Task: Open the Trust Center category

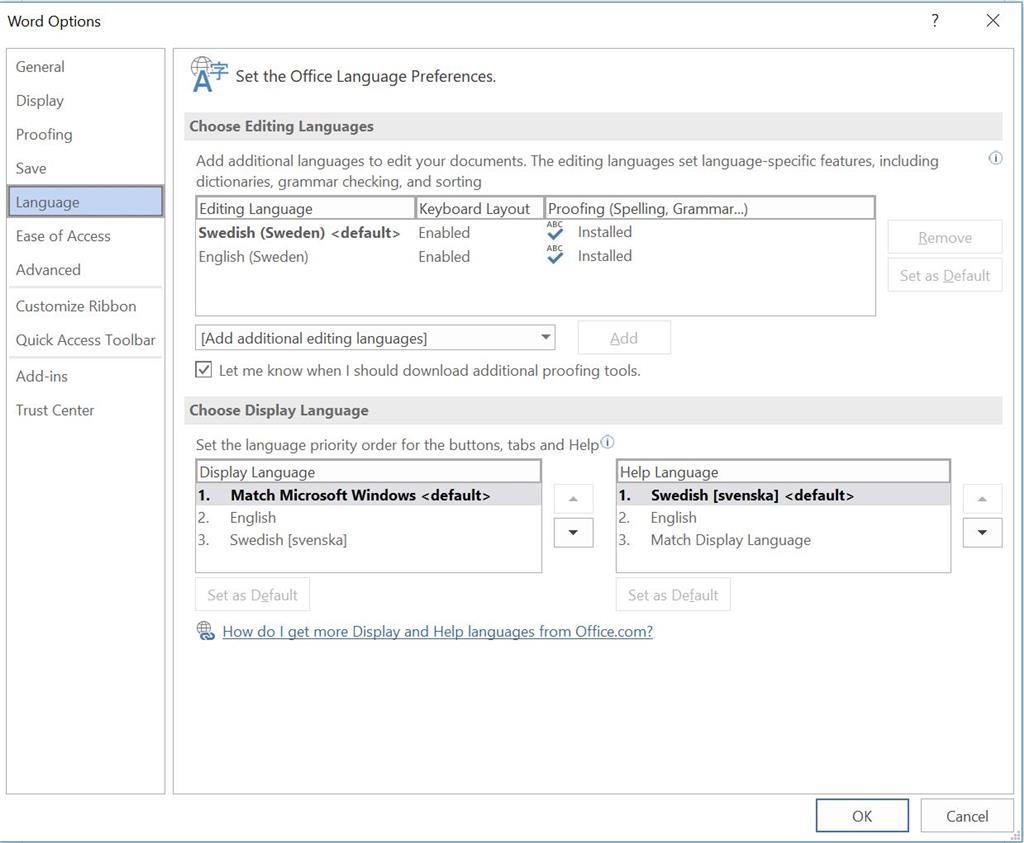Action: (86, 410)
